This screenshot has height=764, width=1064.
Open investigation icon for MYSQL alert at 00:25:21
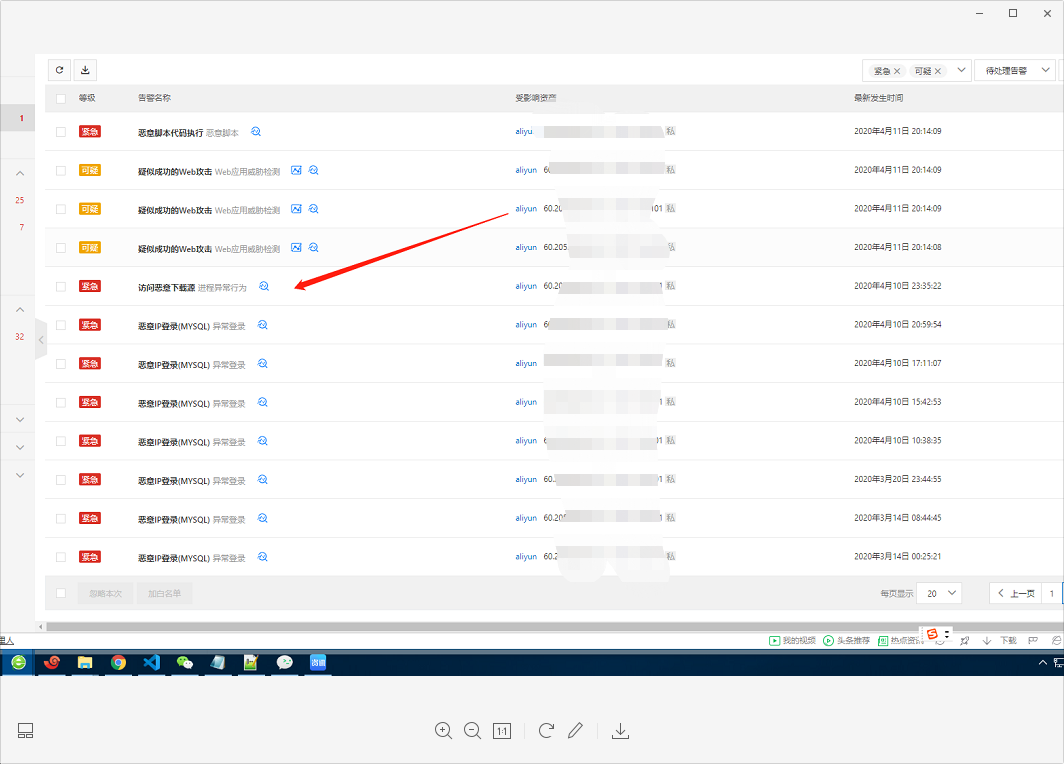[x=263, y=557]
